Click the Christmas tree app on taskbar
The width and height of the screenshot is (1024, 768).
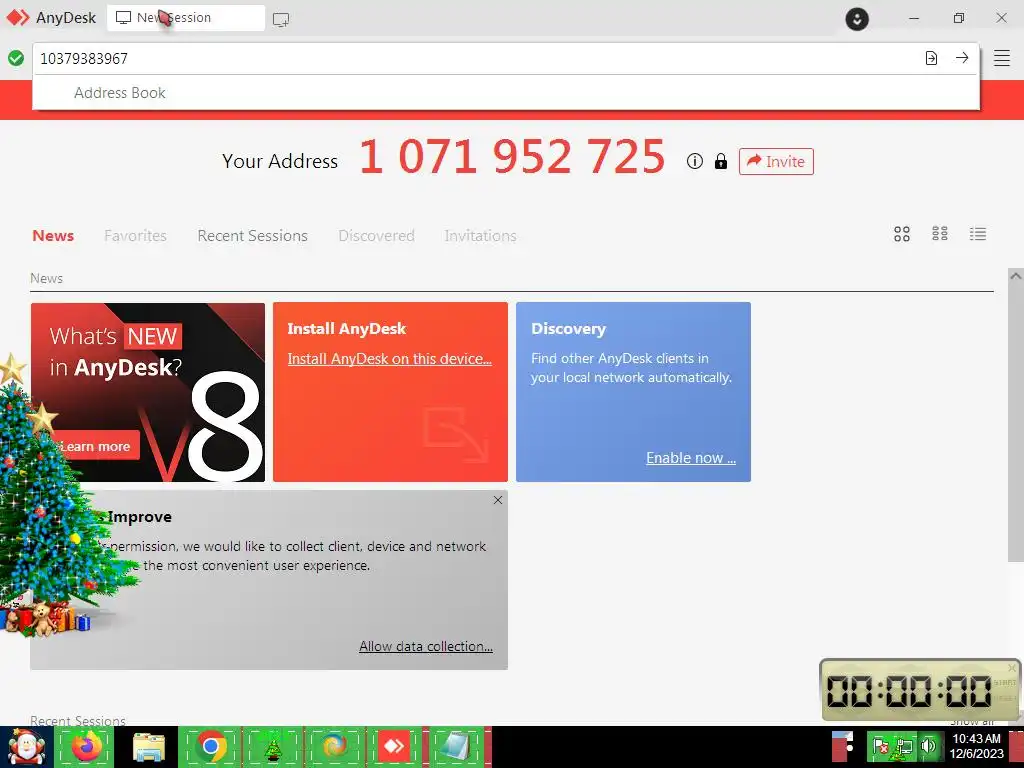click(x=272, y=747)
